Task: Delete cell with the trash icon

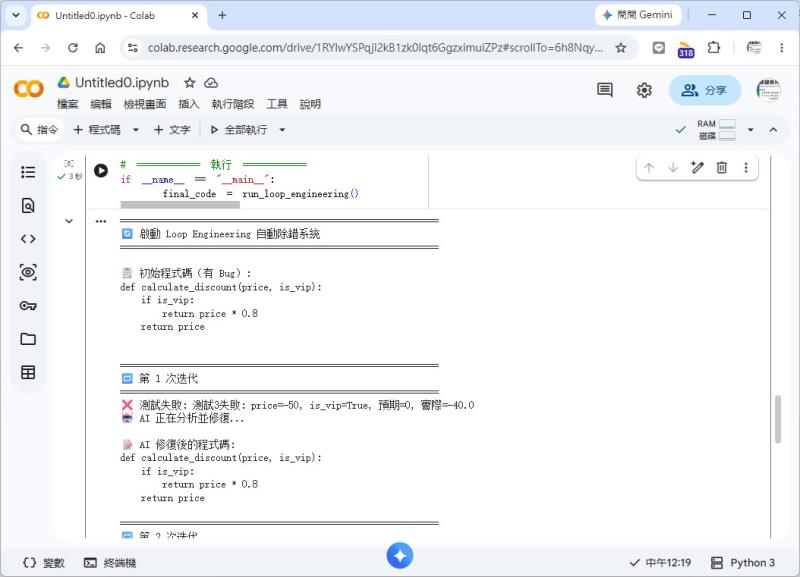Action: point(721,168)
